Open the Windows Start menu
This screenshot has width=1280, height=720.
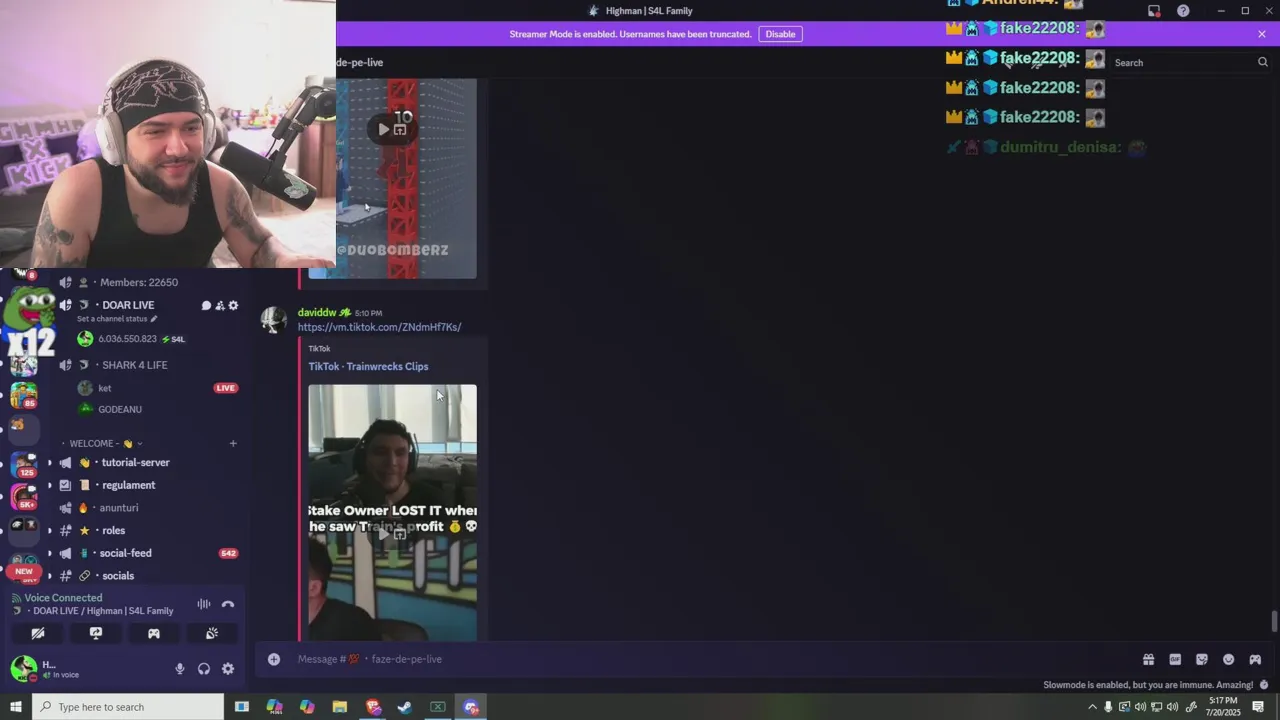tap(15, 707)
